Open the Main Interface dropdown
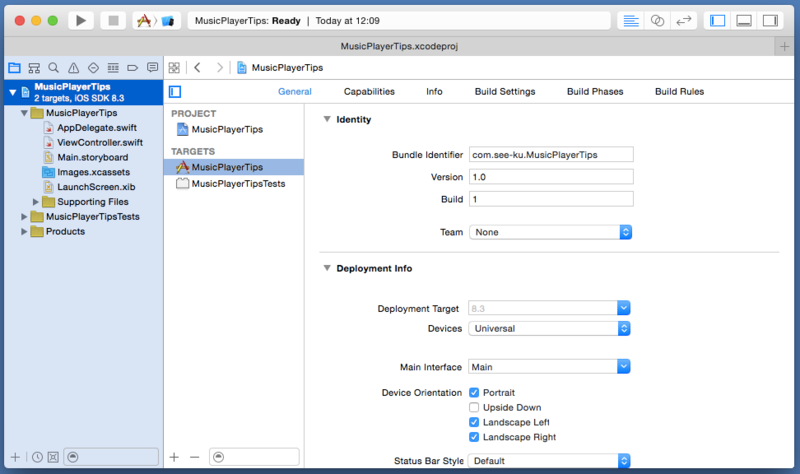The height and width of the screenshot is (474, 800). click(623, 367)
